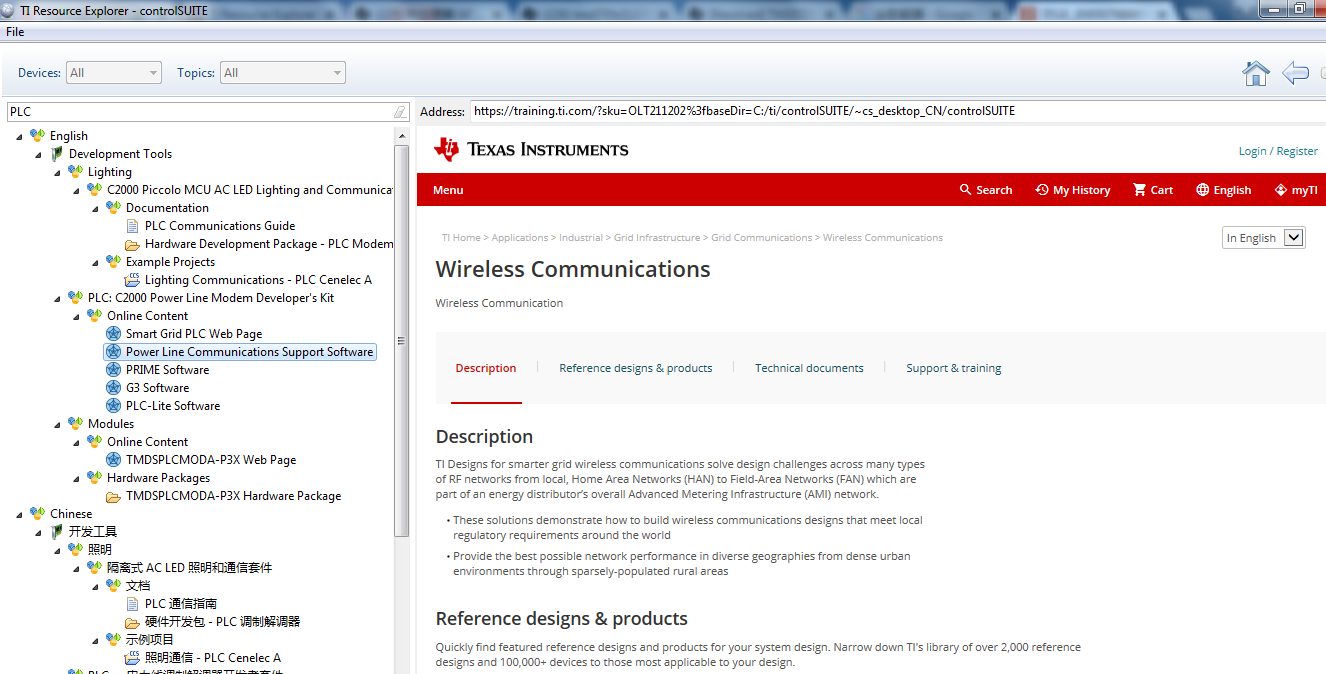
Task: Click the document icon of PLC Communications Guide
Action: tap(133, 226)
